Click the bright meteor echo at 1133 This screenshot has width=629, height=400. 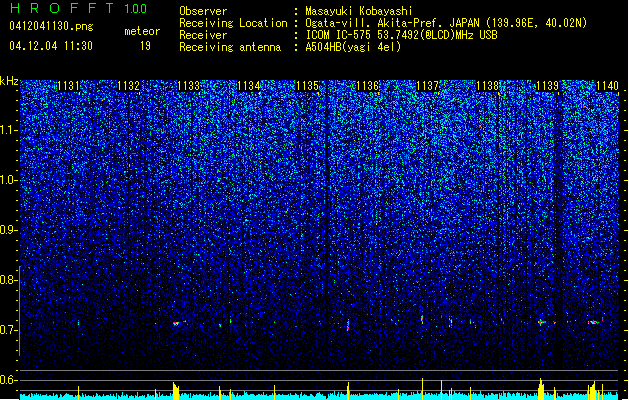tap(176, 323)
